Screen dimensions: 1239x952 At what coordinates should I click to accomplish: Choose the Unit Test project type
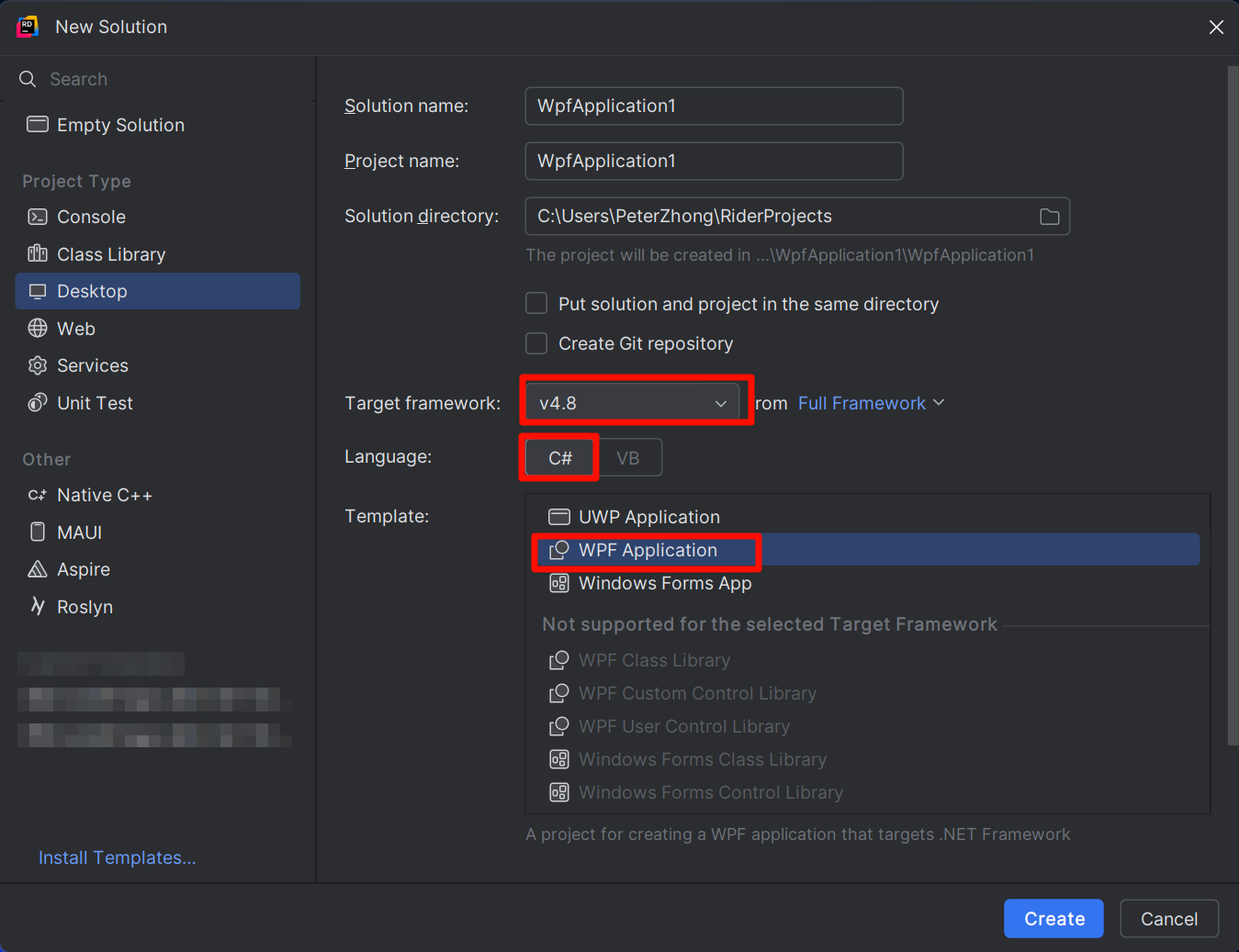click(x=158, y=403)
